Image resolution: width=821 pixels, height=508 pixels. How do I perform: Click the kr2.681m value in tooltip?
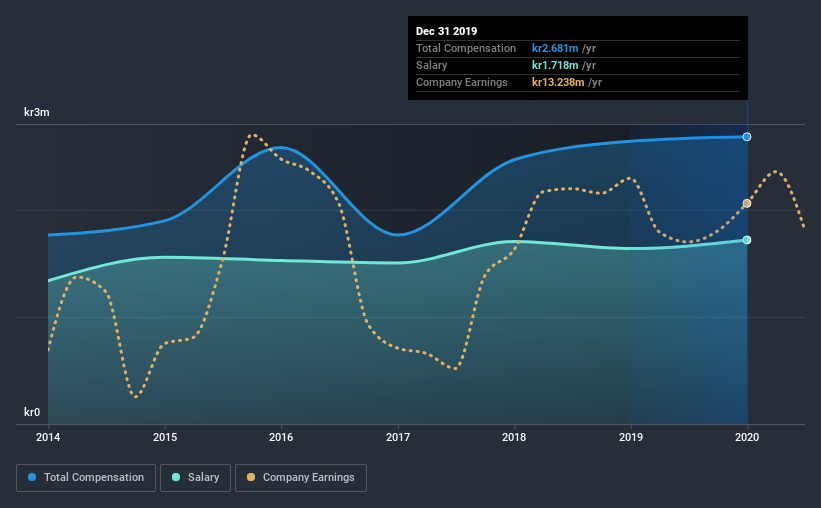coord(555,48)
